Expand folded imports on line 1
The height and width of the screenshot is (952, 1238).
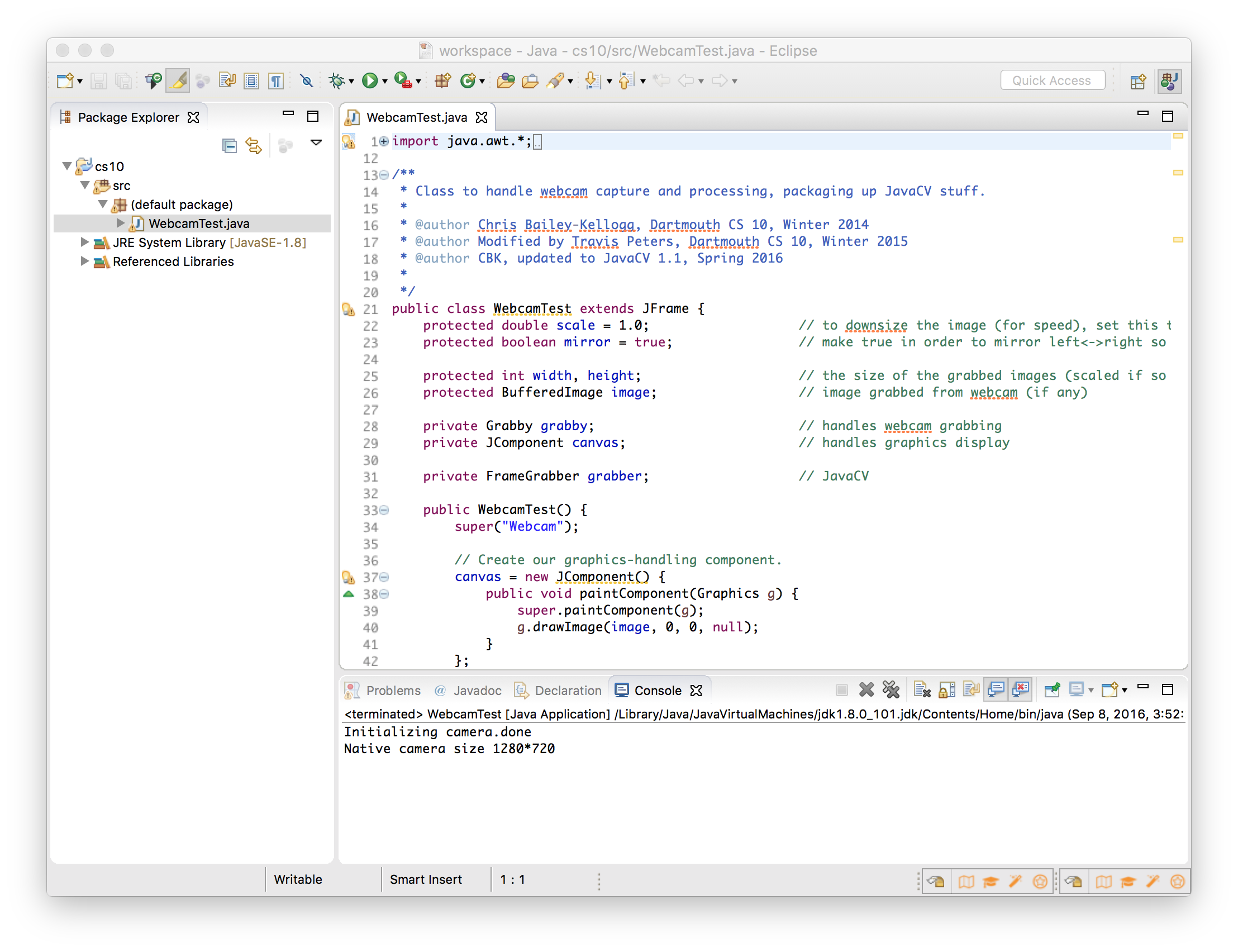point(384,141)
